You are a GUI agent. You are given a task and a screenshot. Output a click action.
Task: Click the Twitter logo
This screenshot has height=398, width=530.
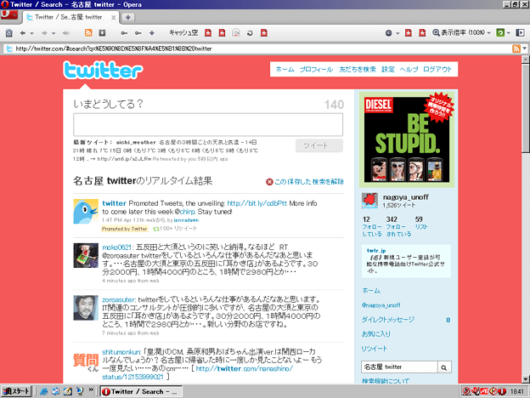103,70
